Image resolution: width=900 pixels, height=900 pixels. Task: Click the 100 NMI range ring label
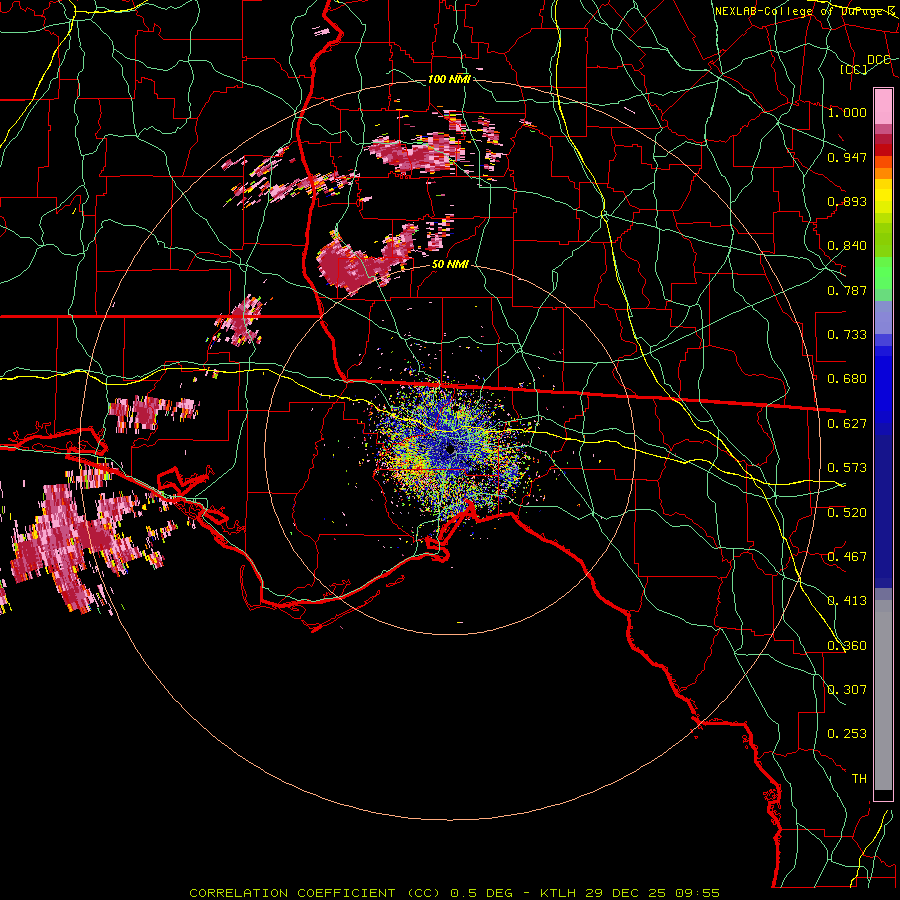coord(449,79)
